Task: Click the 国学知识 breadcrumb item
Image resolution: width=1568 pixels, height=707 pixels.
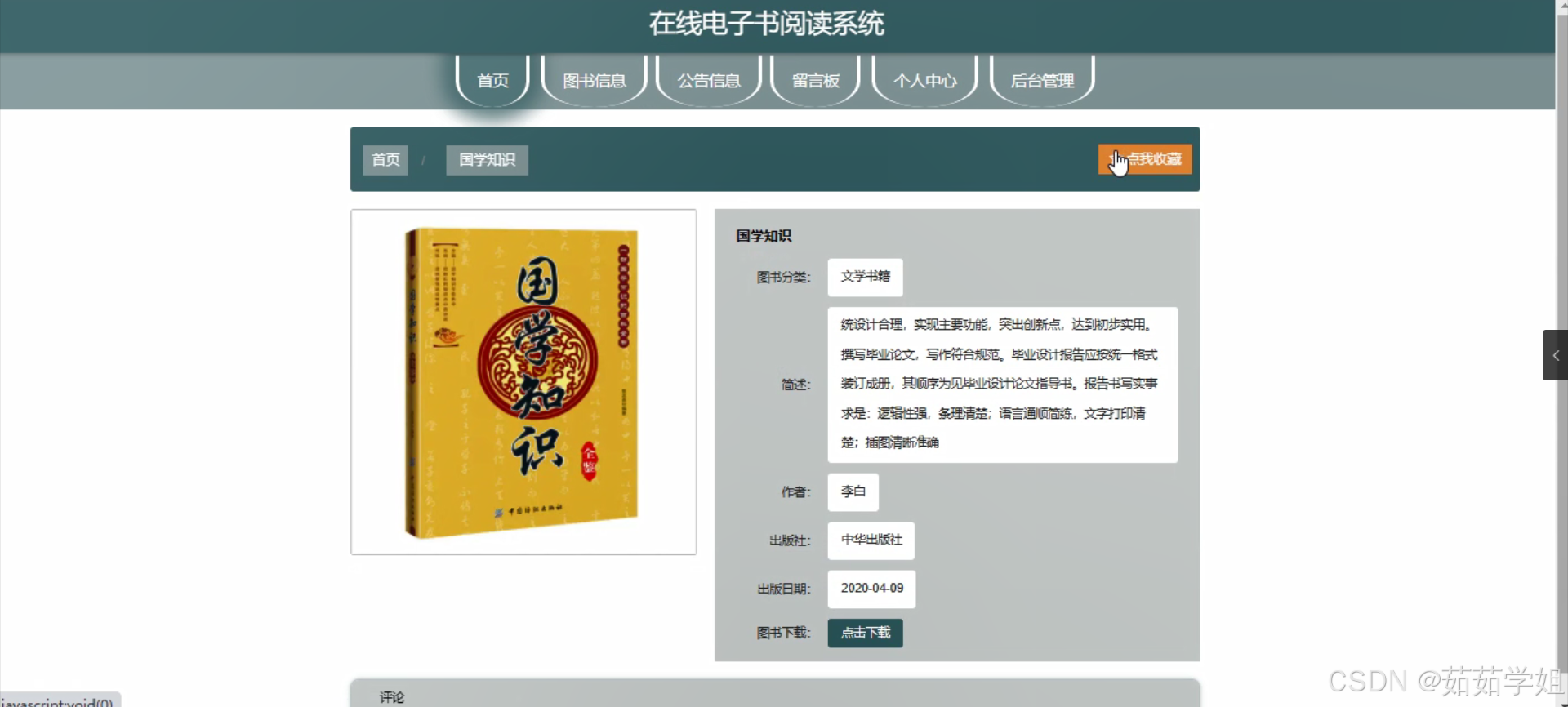Action: coord(487,160)
